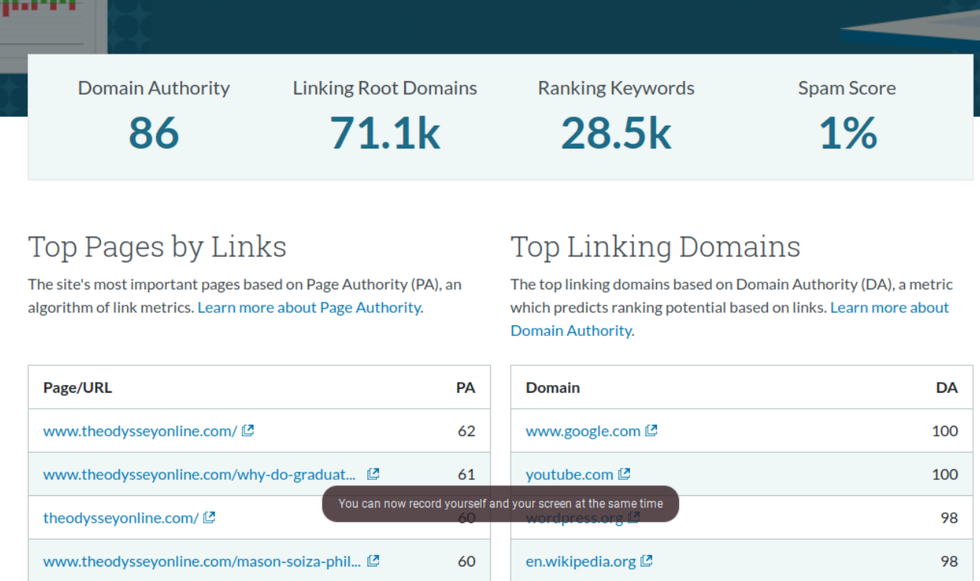Open the why-do-graduat... page URL link
980x581 pixels.
(x=199, y=474)
